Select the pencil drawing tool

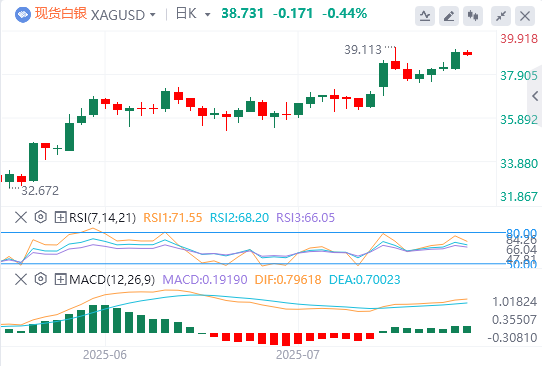(x=449, y=16)
